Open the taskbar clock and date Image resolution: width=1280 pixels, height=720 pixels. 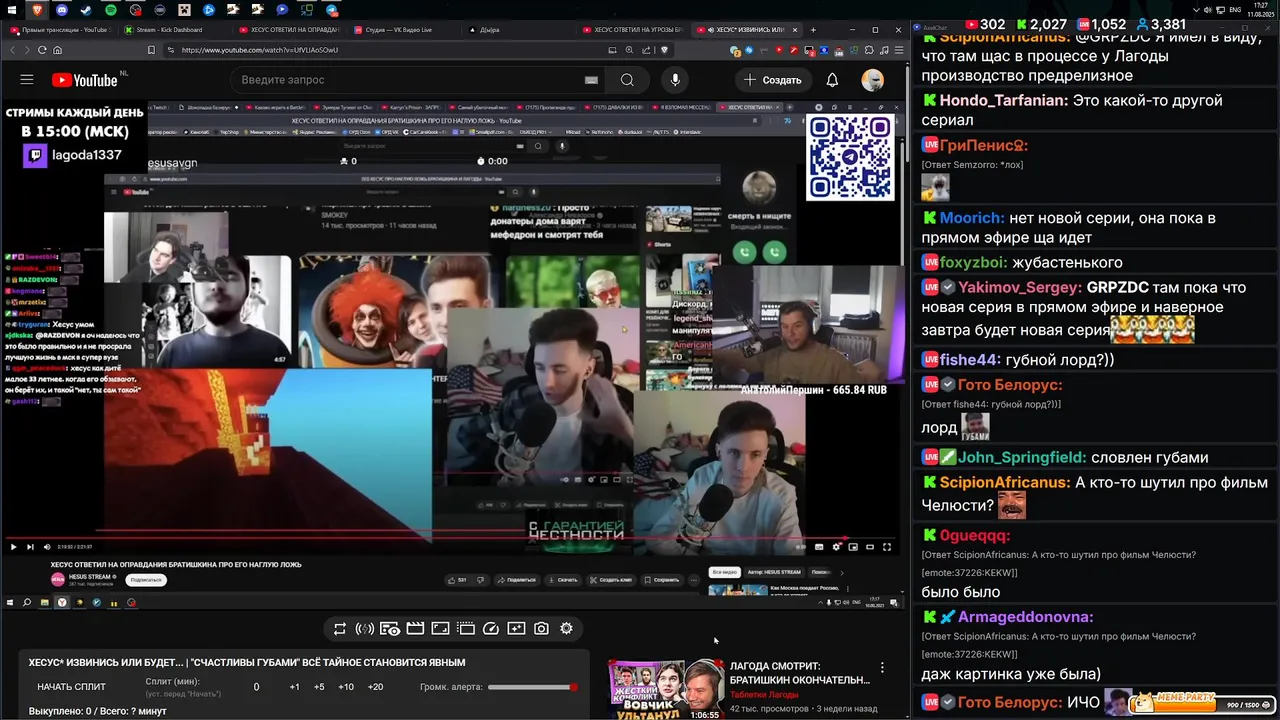1263,10
